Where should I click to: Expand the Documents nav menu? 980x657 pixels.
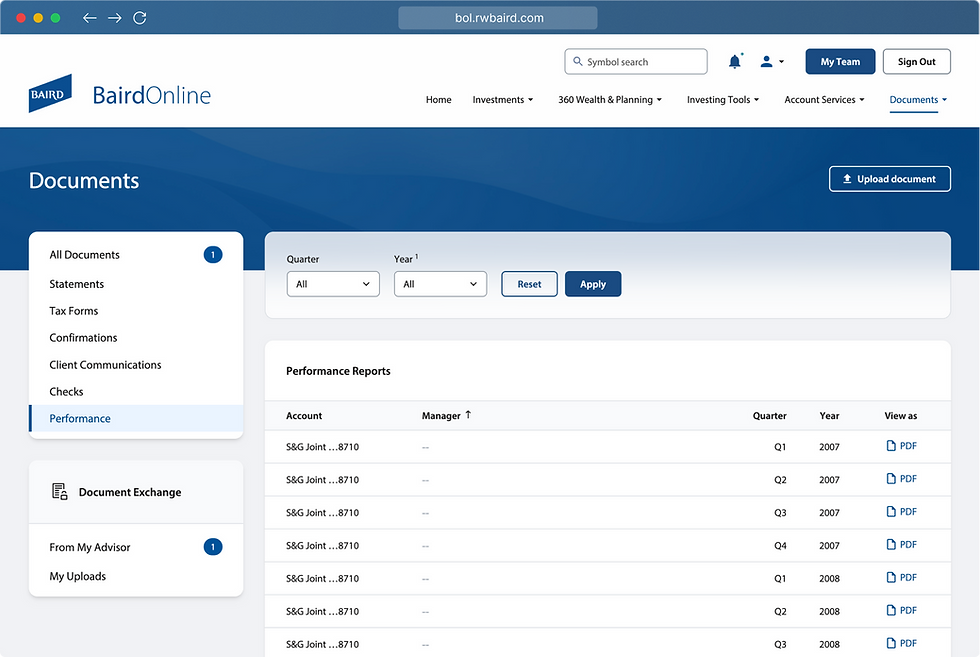click(918, 99)
